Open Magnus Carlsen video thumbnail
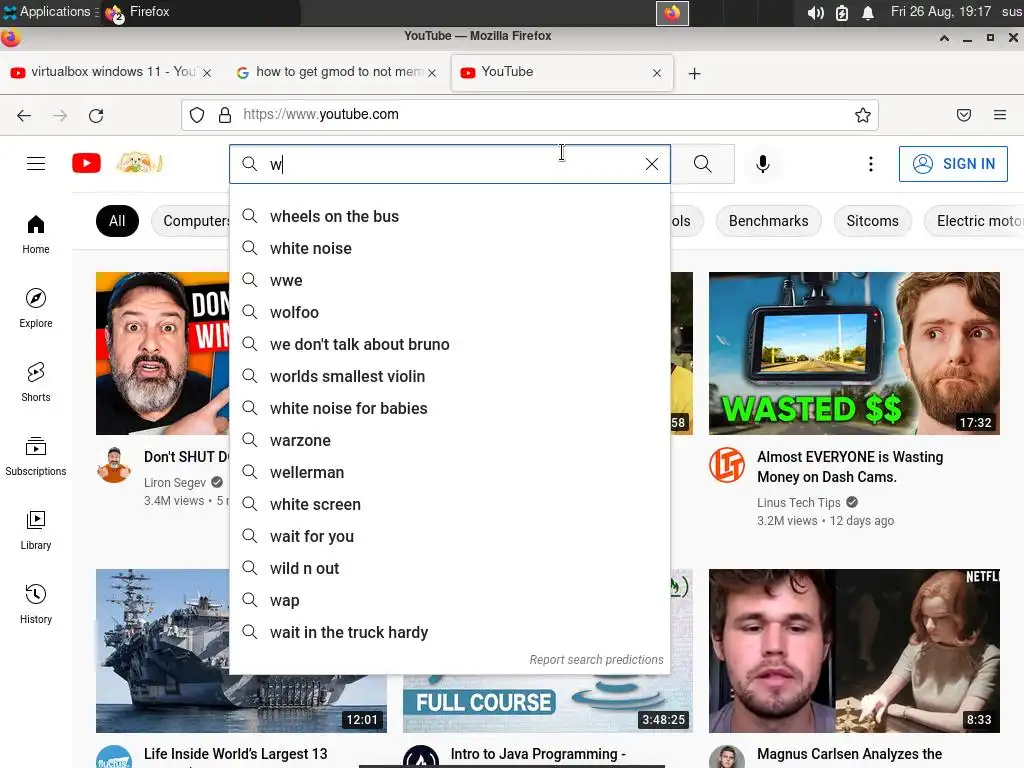 pyautogui.click(x=854, y=650)
